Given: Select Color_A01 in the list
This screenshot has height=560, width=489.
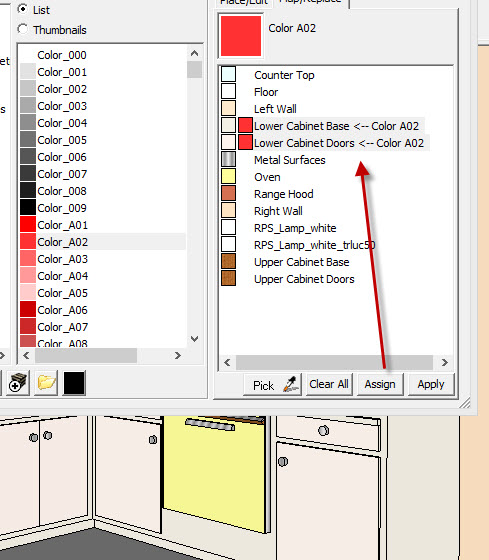Looking at the screenshot, I should 102,225.
